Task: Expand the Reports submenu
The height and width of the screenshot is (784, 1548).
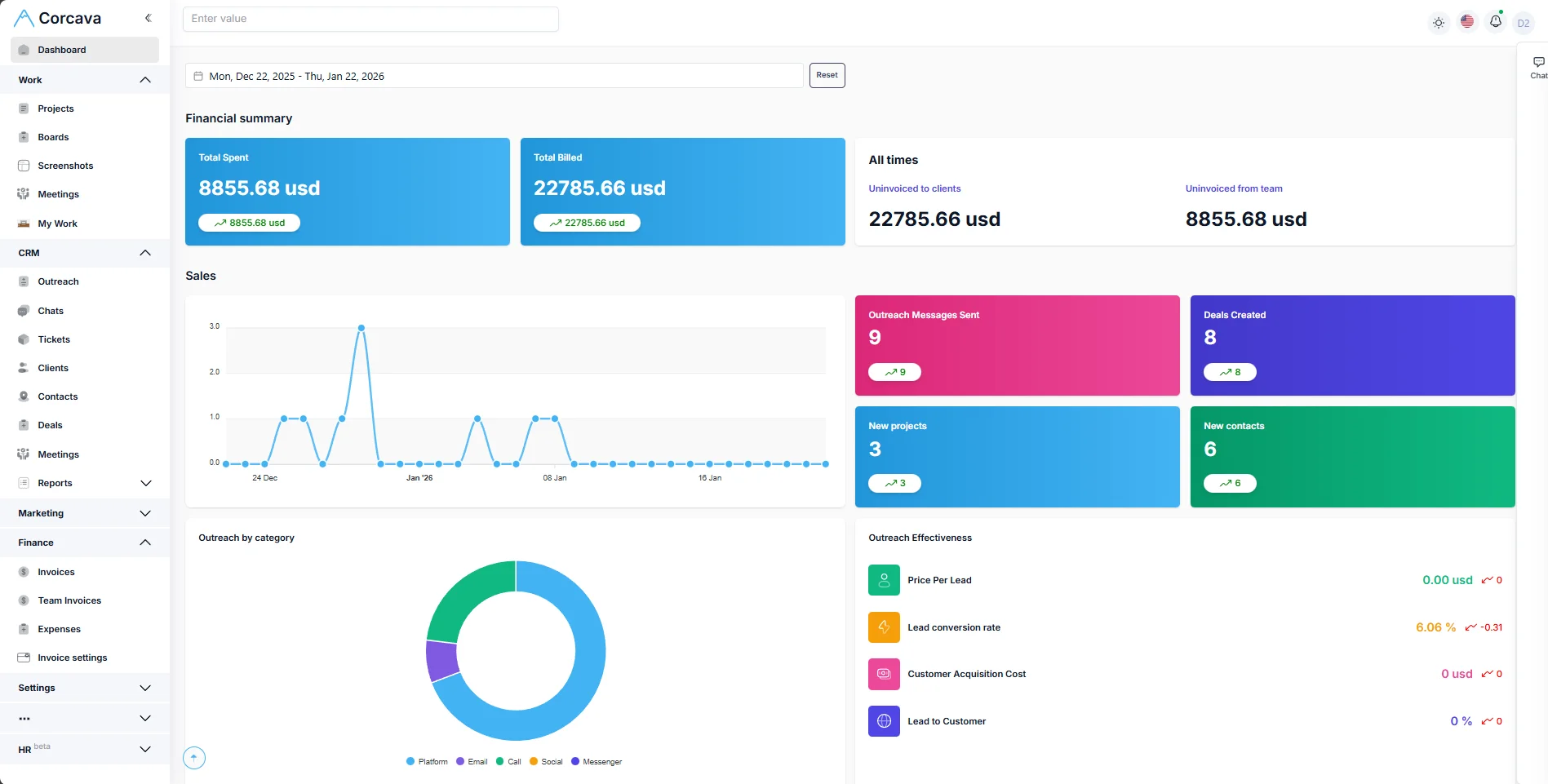Action: pos(145,483)
